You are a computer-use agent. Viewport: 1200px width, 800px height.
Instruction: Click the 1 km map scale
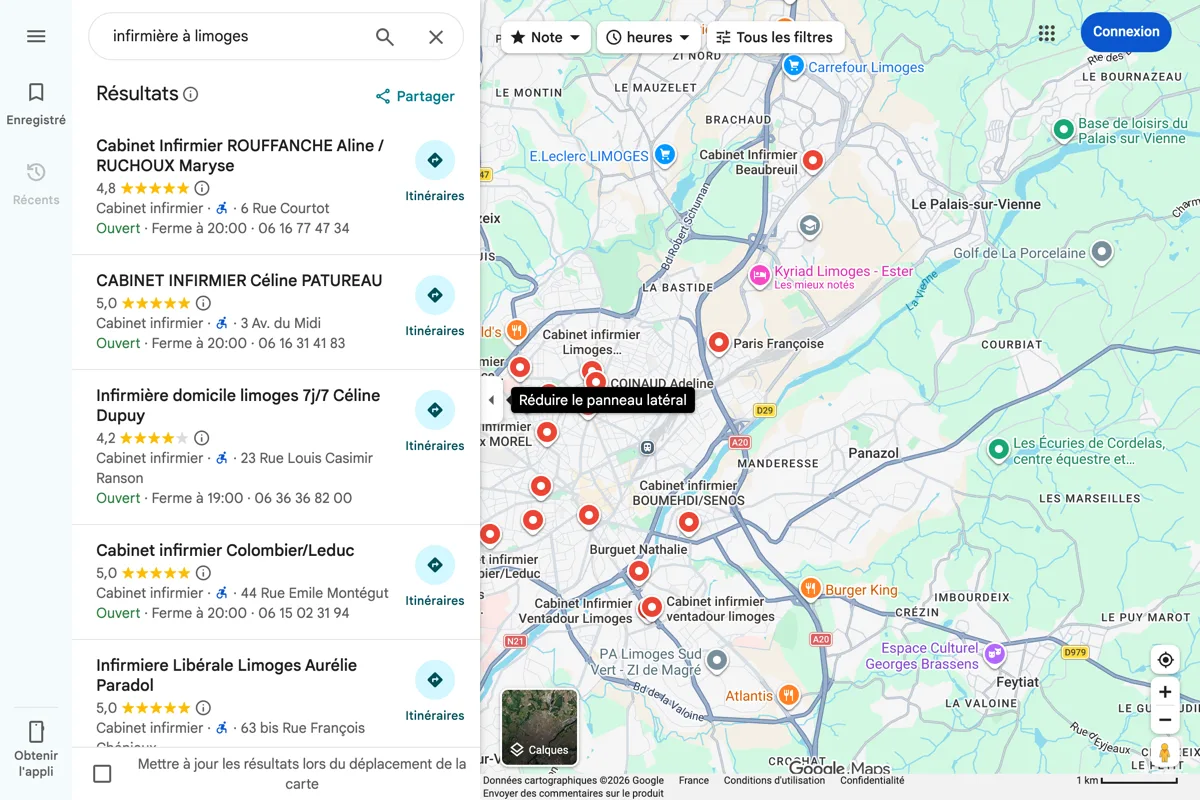click(1127, 780)
